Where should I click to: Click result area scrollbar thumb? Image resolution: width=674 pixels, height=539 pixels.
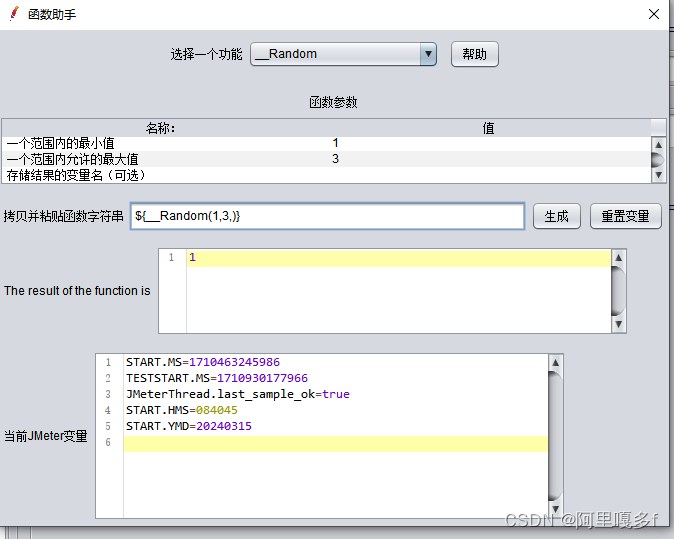[619, 291]
